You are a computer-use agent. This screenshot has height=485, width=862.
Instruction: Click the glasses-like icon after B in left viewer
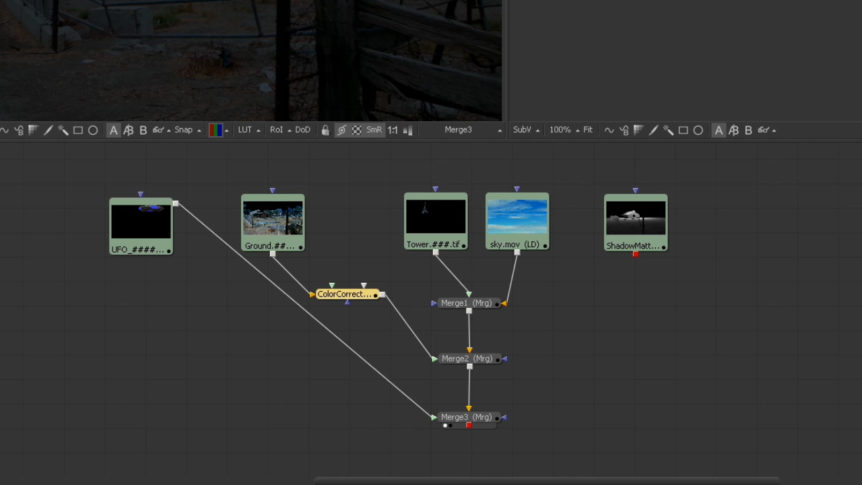click(x=158, y=130)
